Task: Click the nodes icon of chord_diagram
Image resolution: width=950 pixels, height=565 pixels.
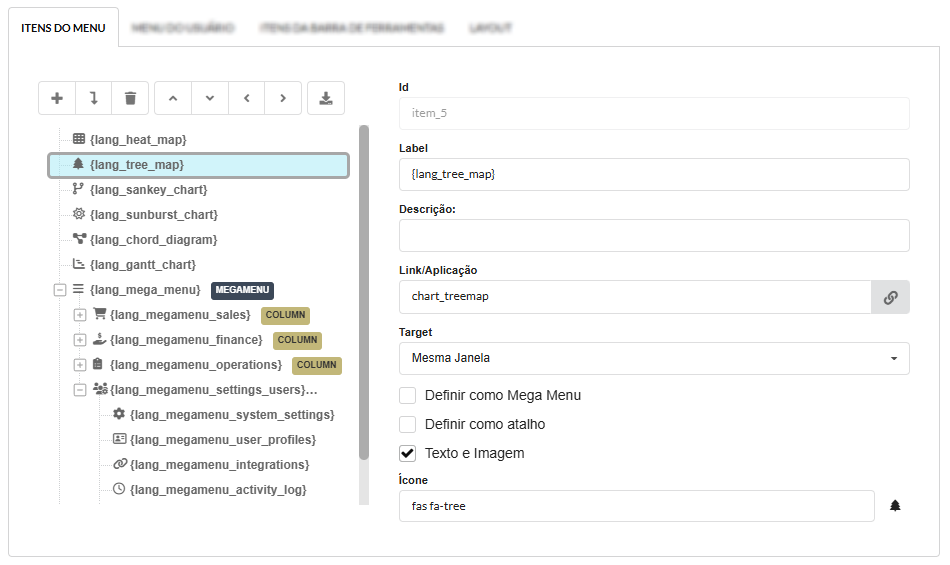Action: point(79,239)
